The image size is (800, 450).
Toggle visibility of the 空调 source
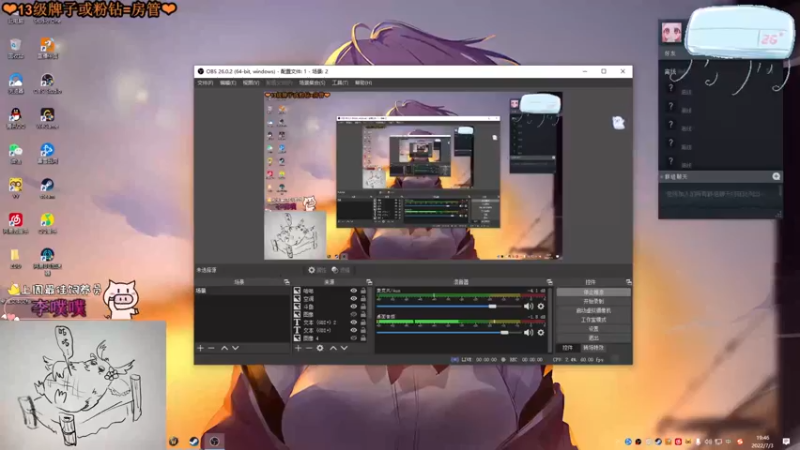353,298
